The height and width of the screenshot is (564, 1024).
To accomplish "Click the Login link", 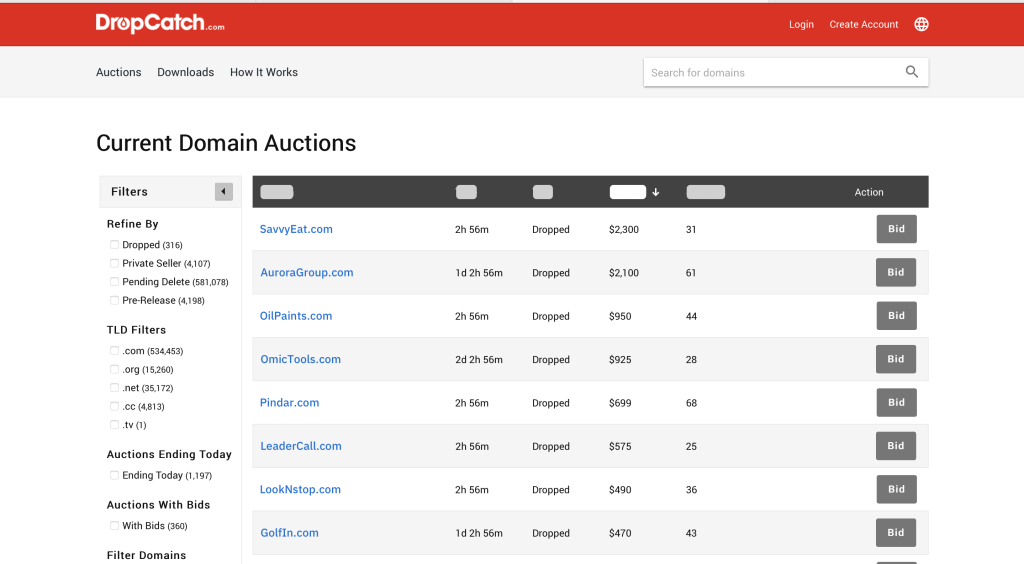I will click(801, 25).
